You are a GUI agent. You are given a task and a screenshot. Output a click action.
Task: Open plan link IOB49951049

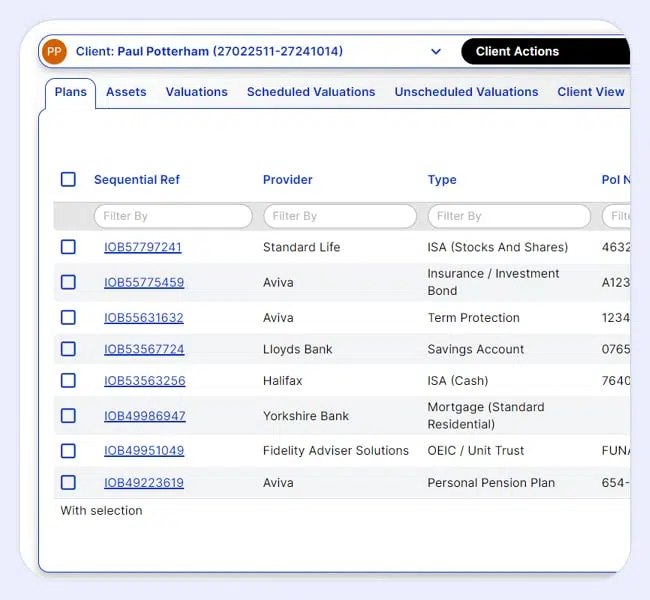144,451
